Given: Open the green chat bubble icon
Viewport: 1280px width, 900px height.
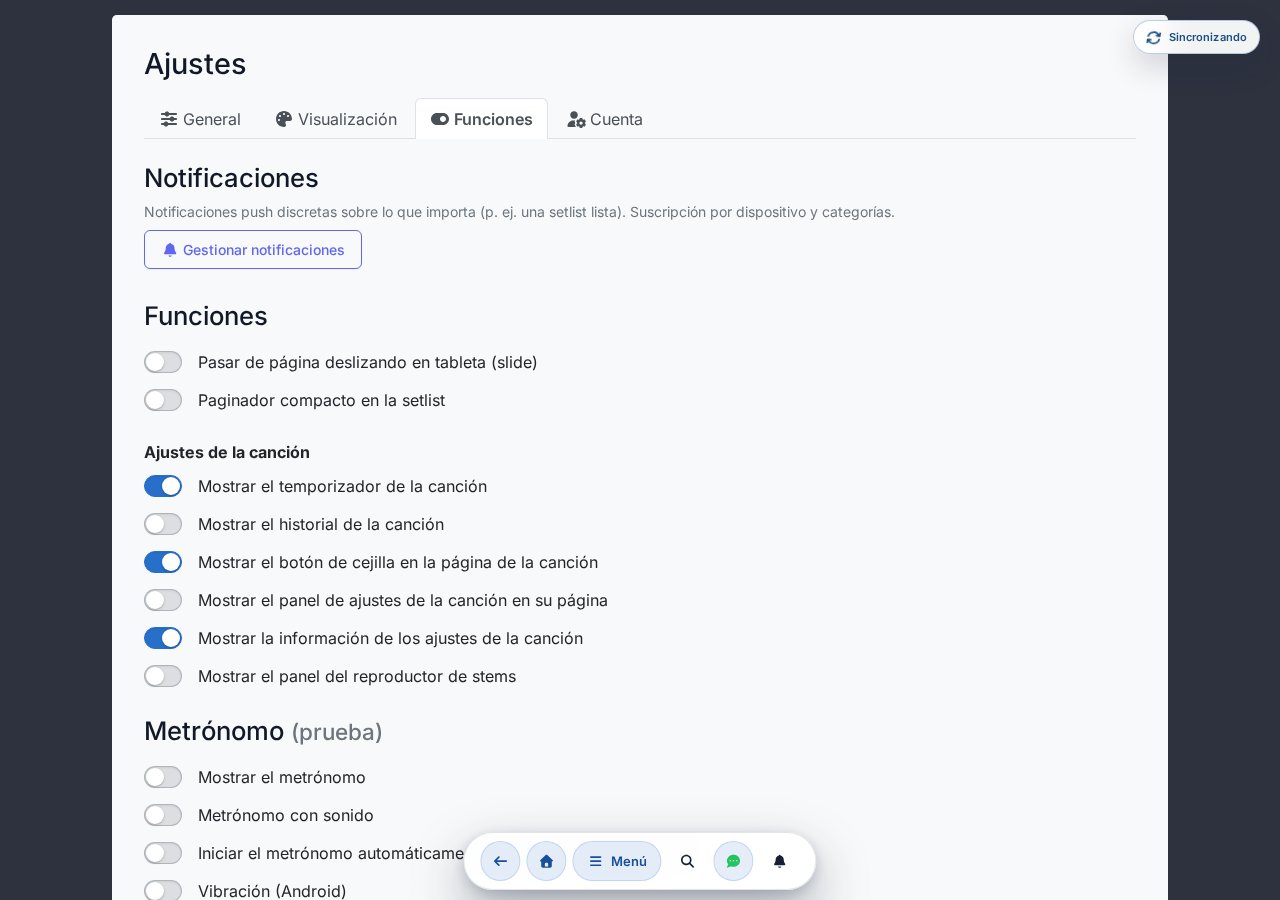Looking at the screenshot, I should click(733, 861).
